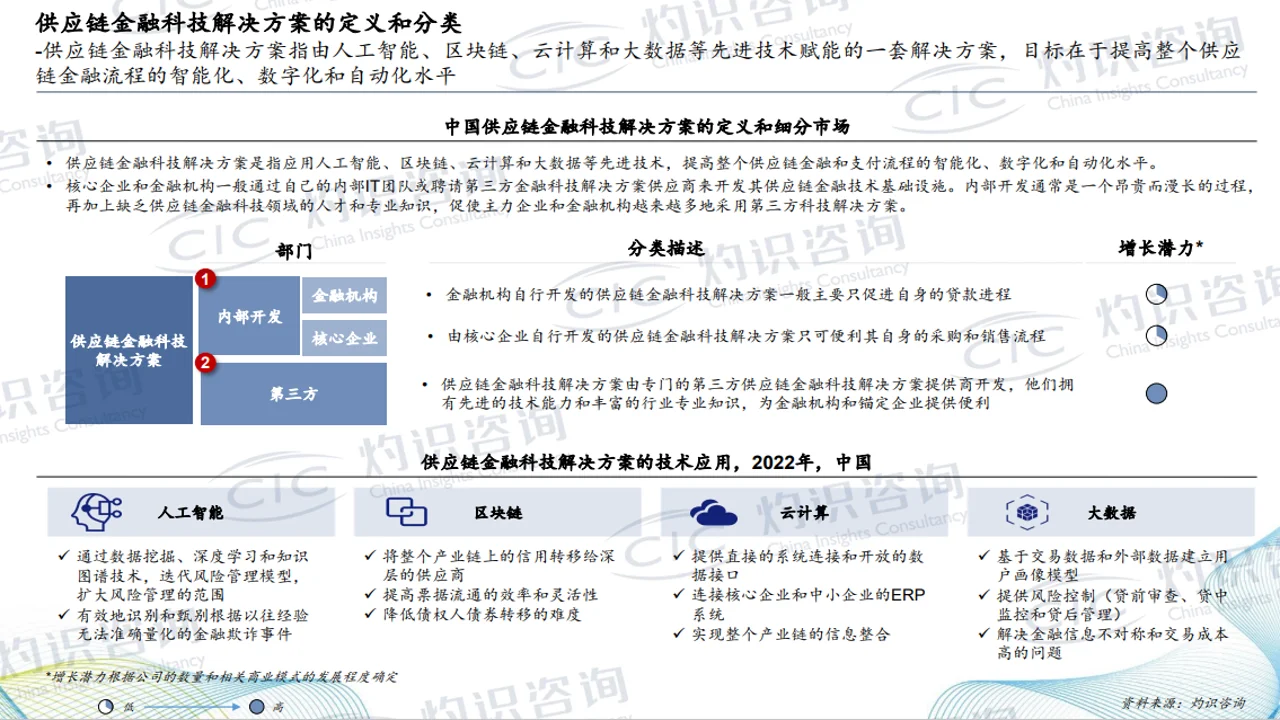Click the red numbered marker 1
Viewport: 1280px width, 720px height.
205,280
